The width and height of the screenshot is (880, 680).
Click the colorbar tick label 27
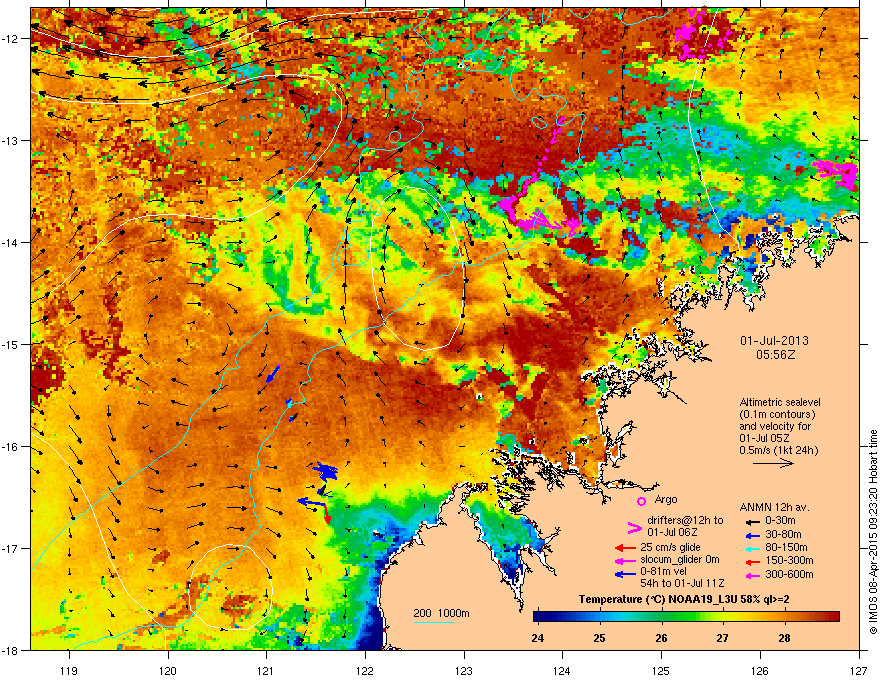(722, 638)
